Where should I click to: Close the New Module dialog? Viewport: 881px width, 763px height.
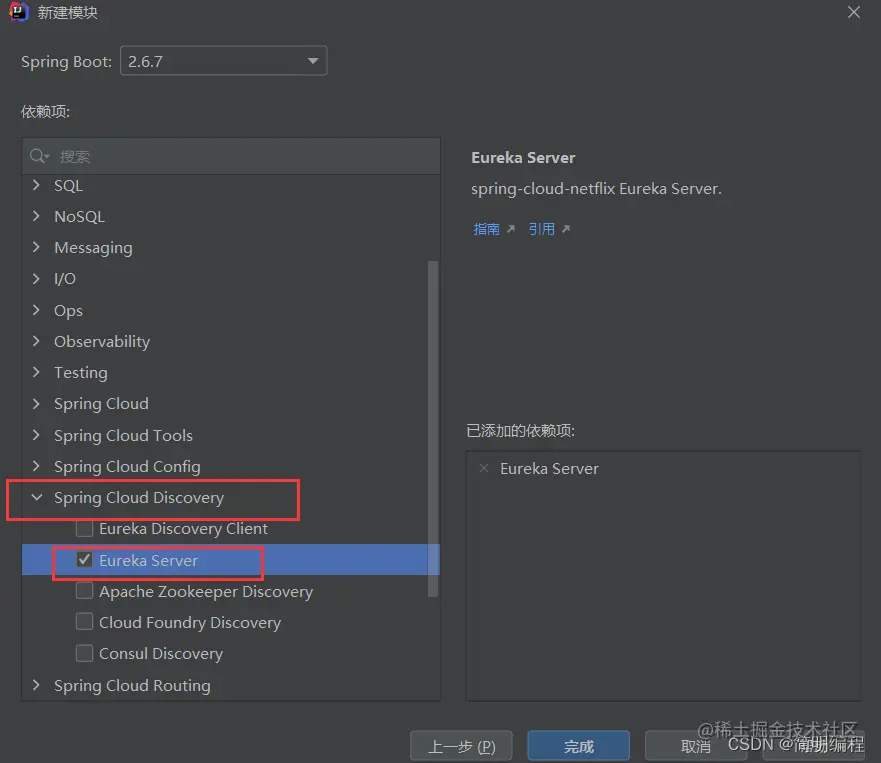[853, 12]
